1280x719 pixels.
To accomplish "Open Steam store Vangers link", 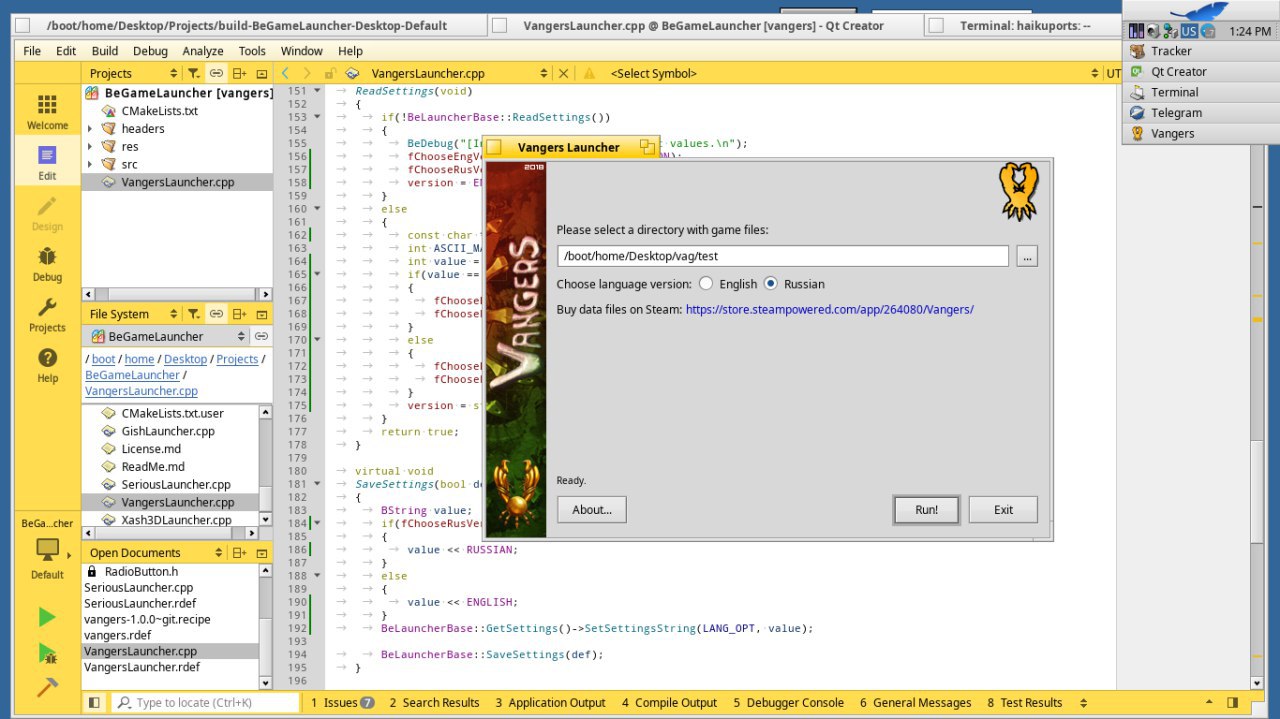I will [829, 310].
